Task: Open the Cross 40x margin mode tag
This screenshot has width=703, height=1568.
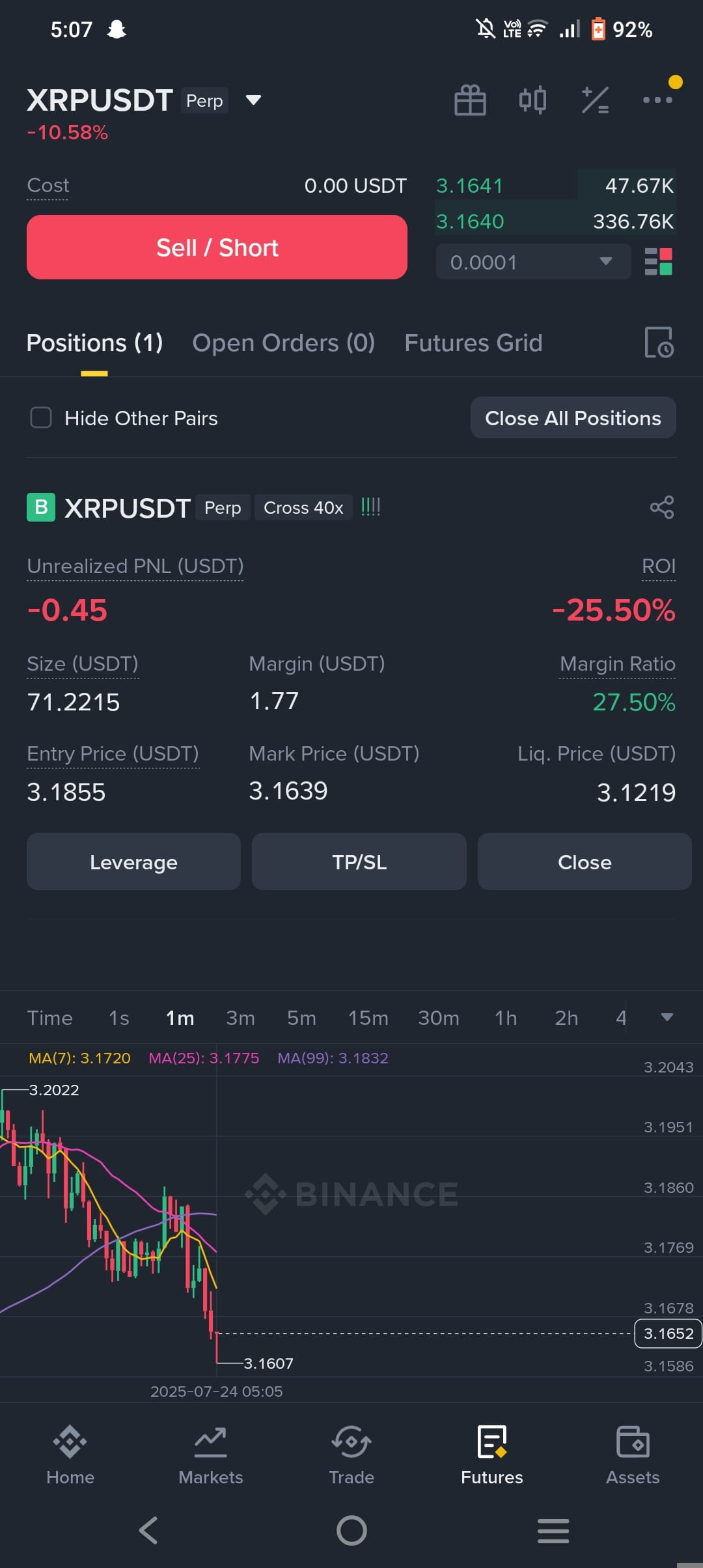Action: 303,508
